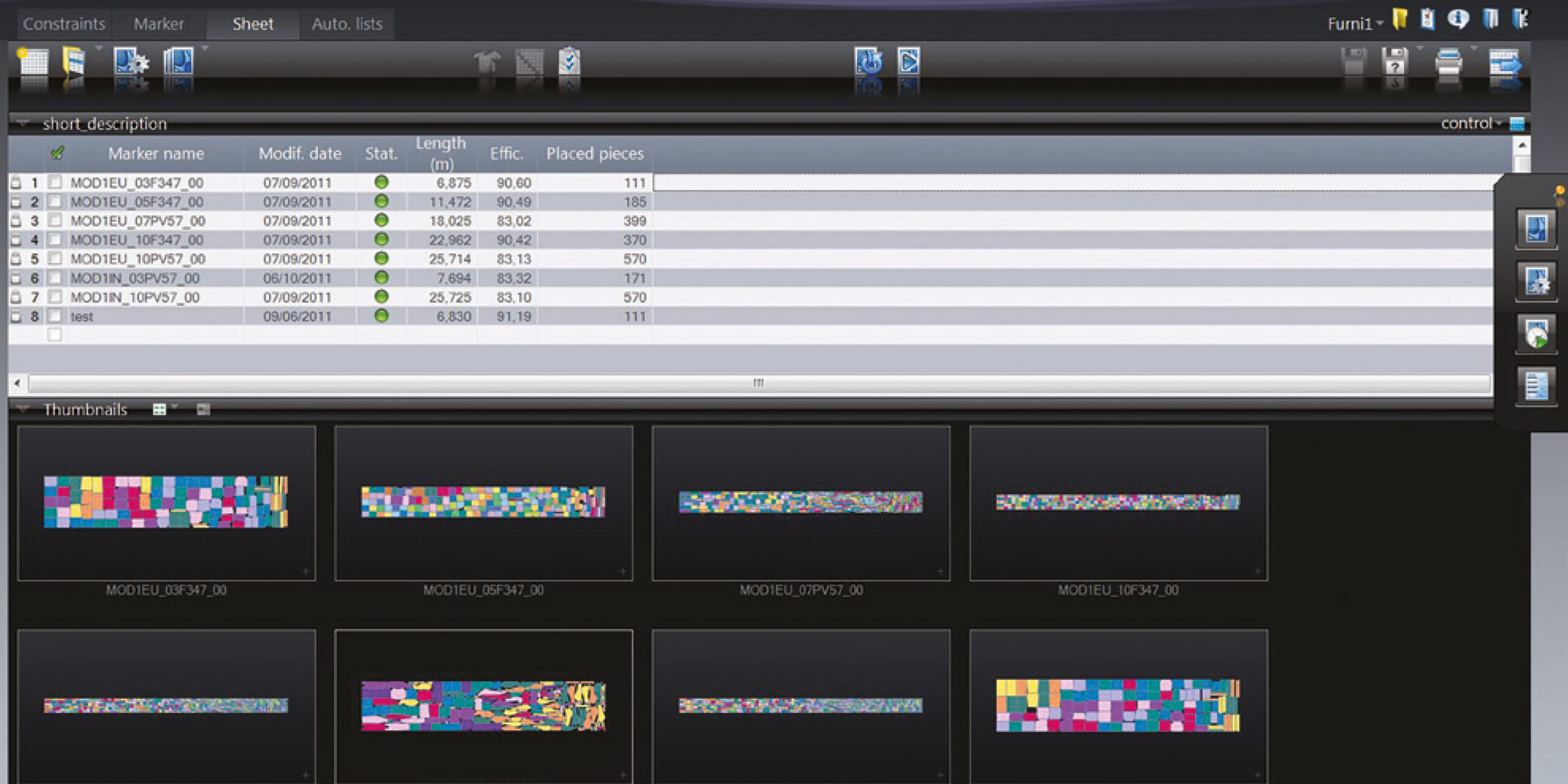Tick the checkbox for MOD1EU_10PV57_00
This screenshot has height=784, width=1568.
pos(55,258)
